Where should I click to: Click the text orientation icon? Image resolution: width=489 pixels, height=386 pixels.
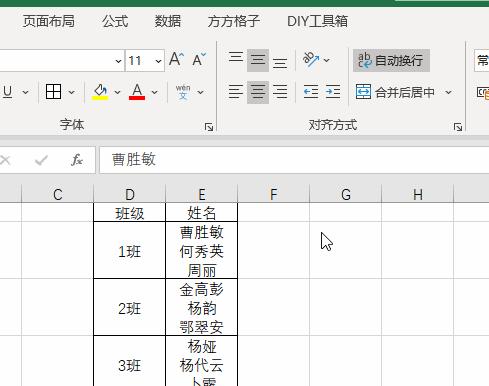tap(311, 60)
